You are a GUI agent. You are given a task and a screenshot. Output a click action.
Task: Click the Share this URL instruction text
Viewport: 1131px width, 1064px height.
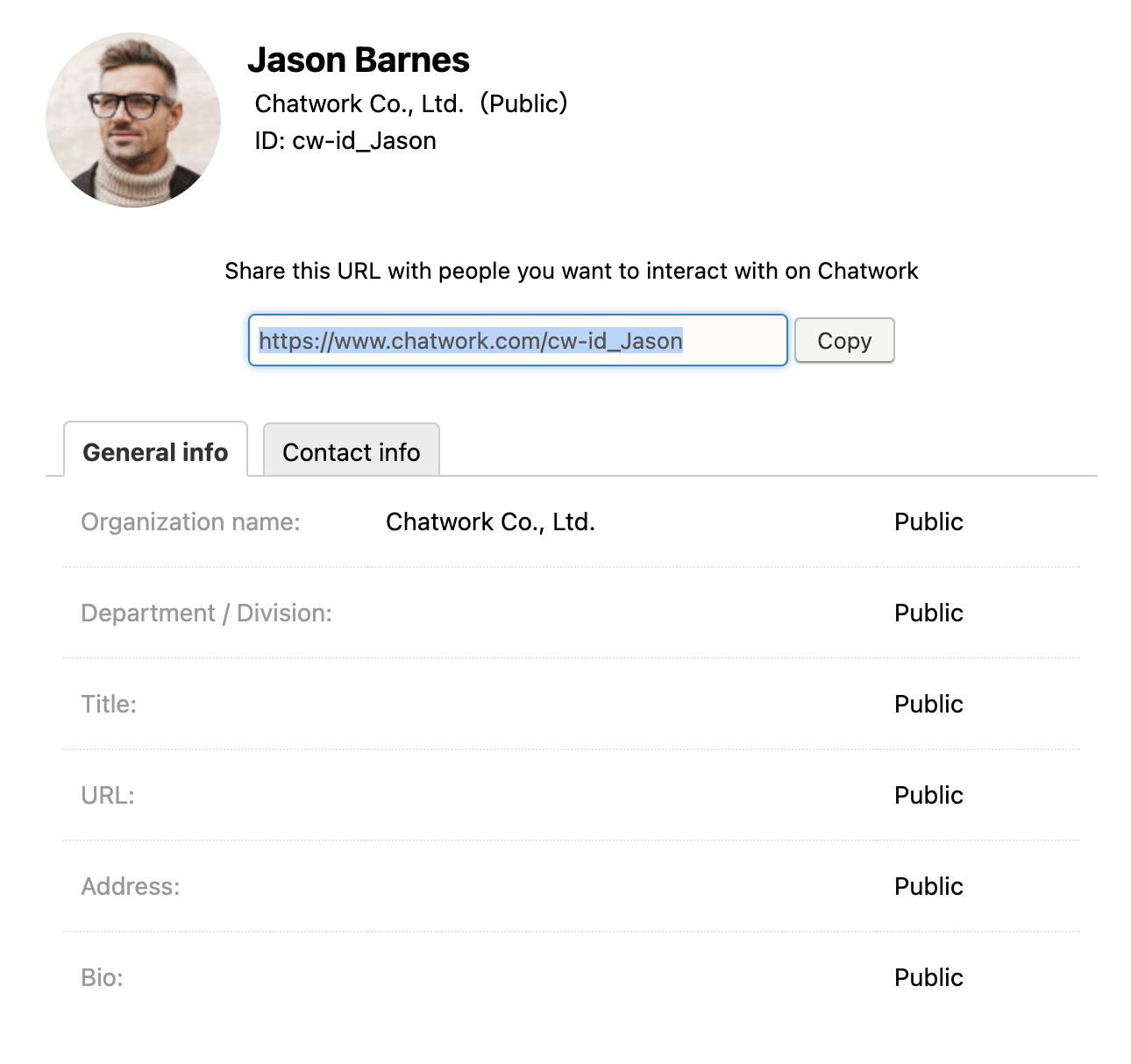point(572,271)
